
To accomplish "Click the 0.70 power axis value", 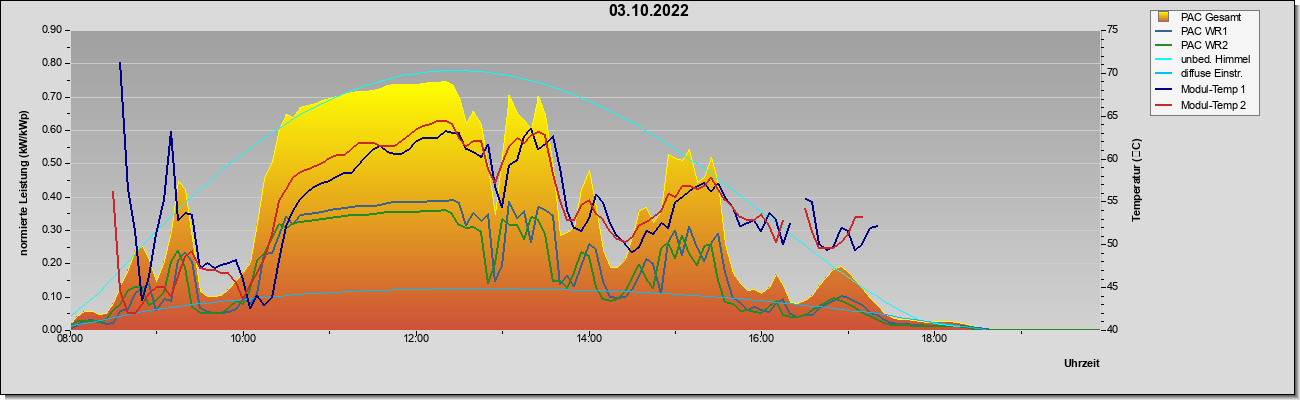I will pyautogui.click(x=52, y=96).
